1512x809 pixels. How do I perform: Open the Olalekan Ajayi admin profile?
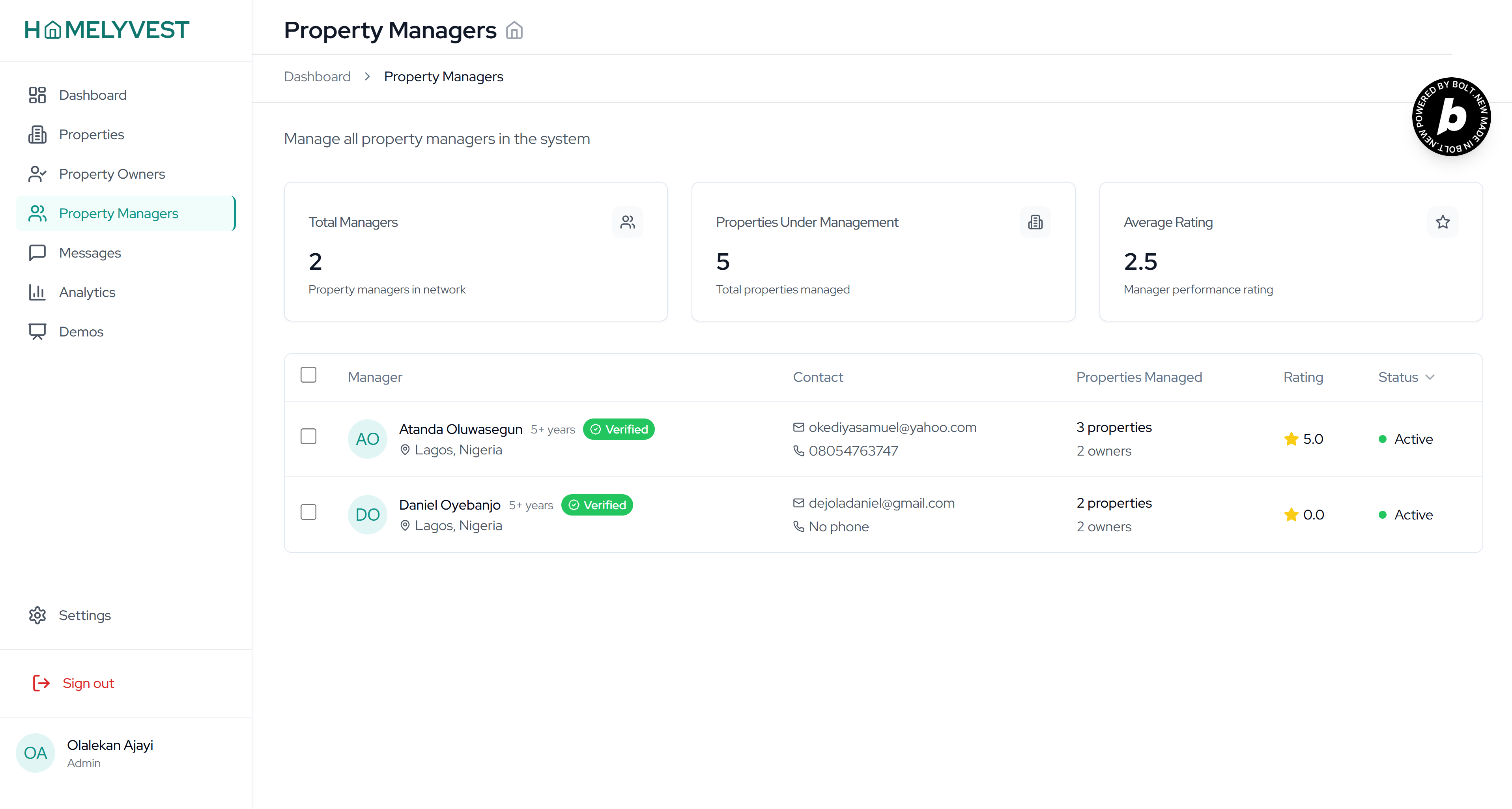(110, 753)
